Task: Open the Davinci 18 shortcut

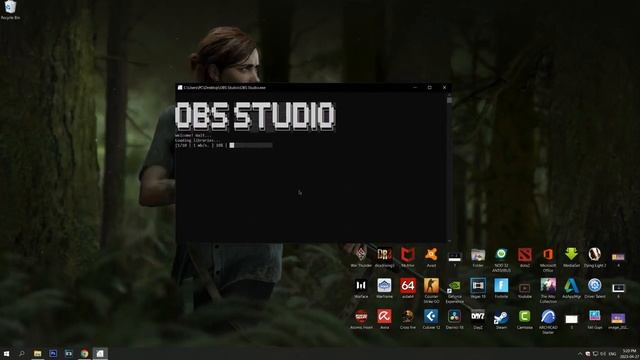Action: [454, 319]
